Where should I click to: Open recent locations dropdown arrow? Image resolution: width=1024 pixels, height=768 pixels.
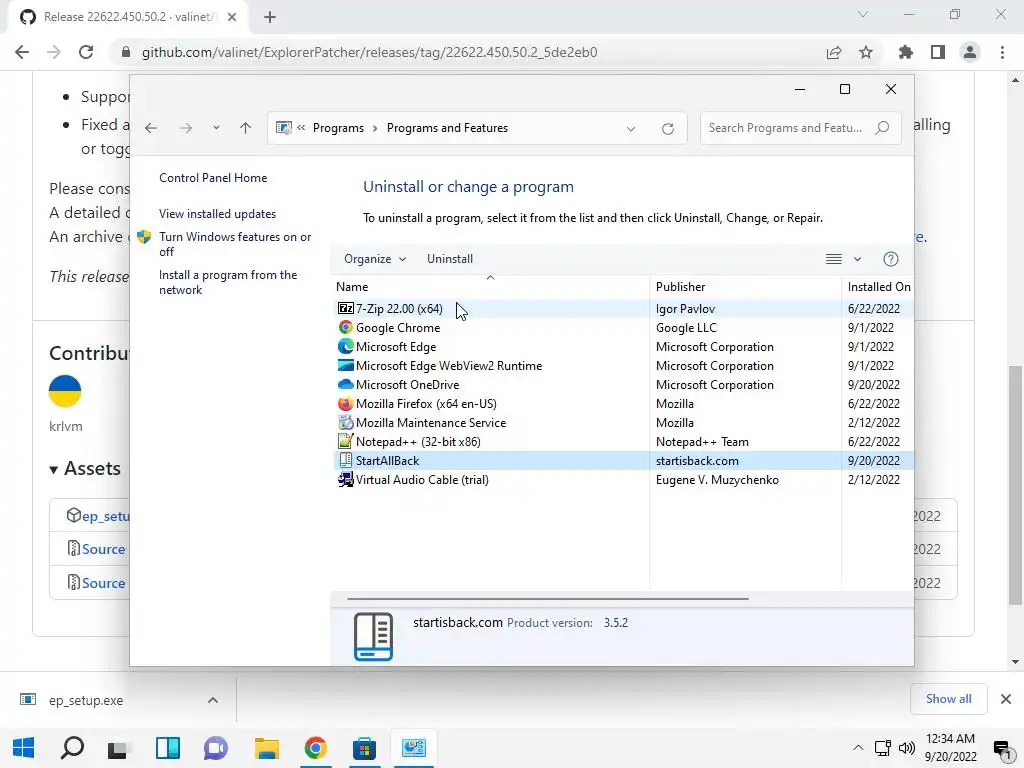(216, 128)
